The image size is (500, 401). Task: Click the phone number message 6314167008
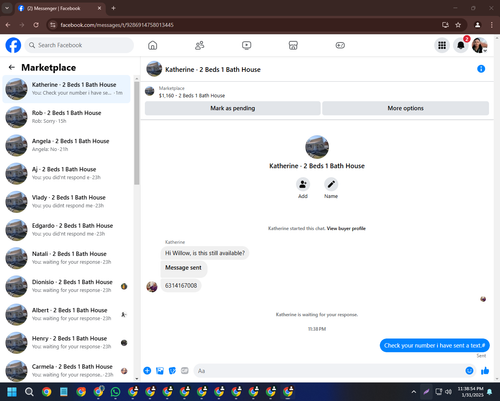(x=181, y=286)
